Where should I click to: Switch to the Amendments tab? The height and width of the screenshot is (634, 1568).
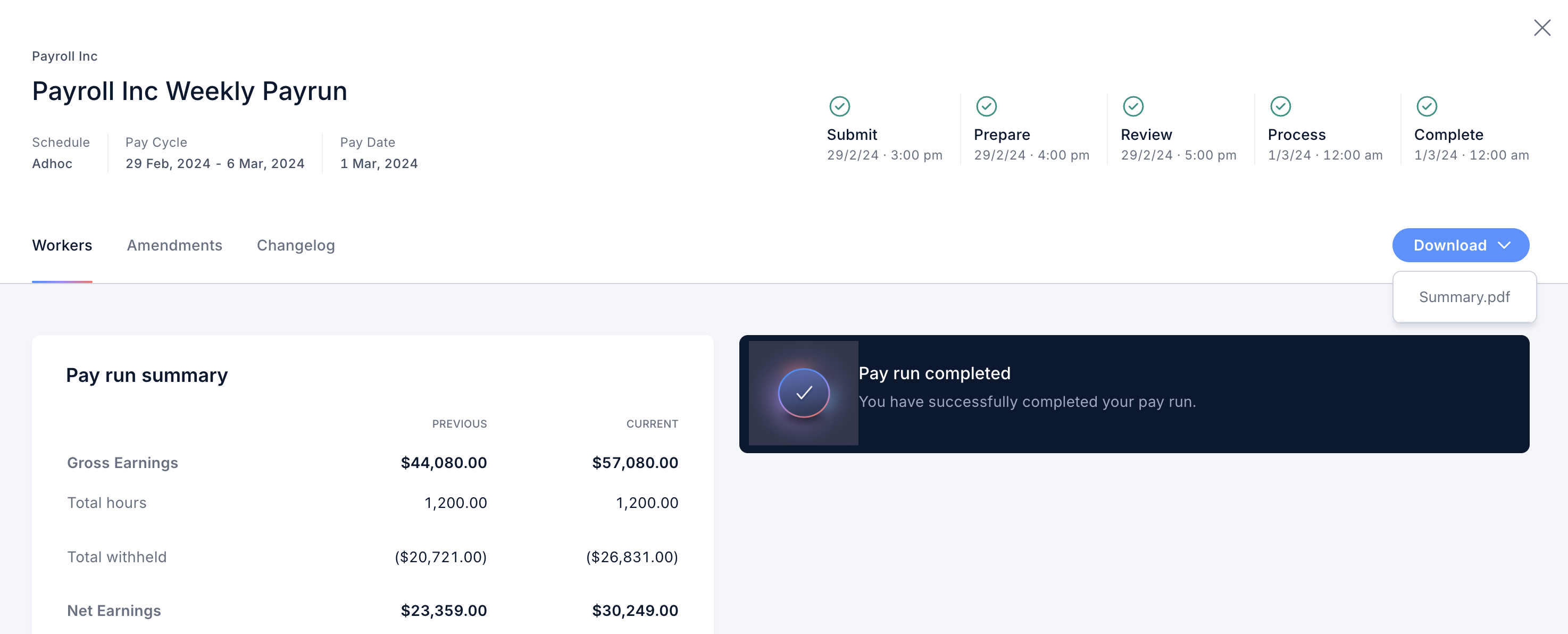tap(174, 245)
